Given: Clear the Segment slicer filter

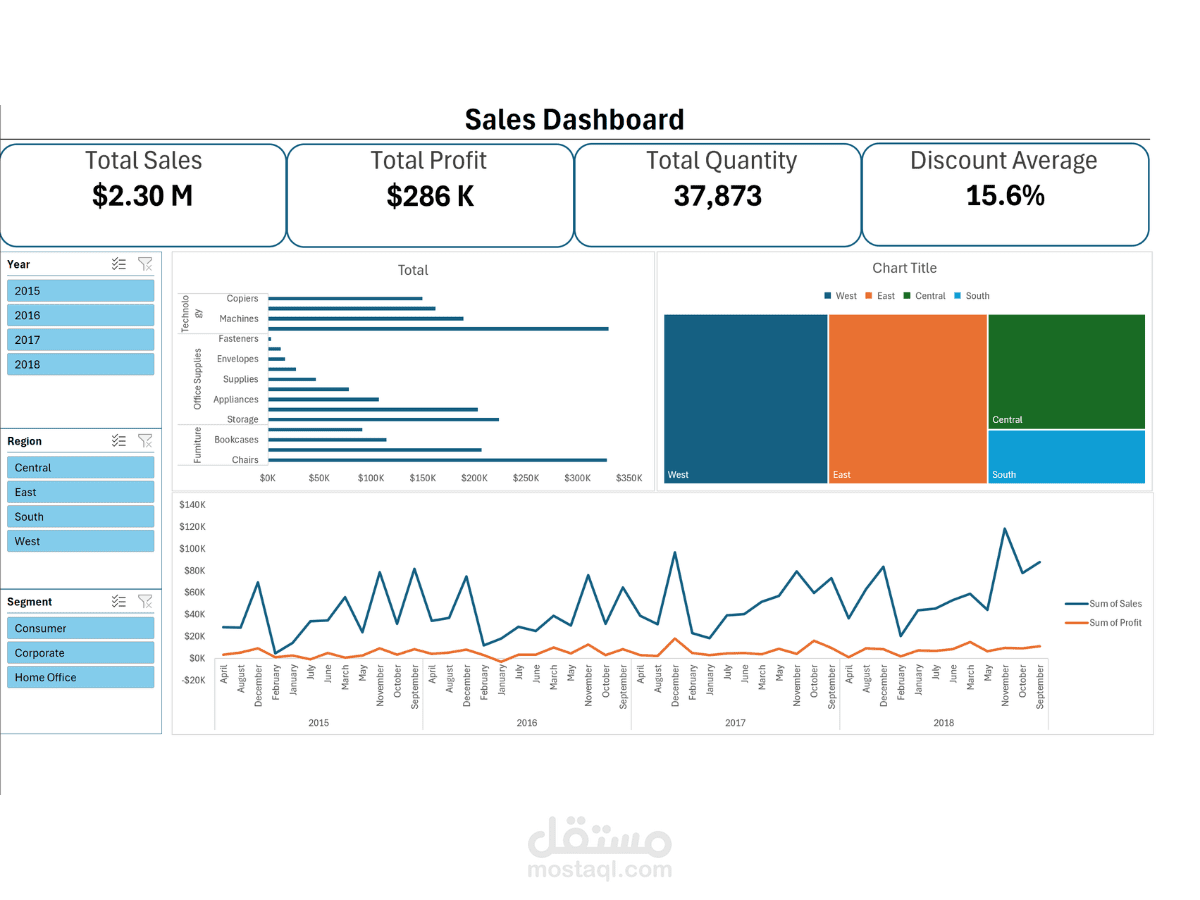Looking at the screenshot, I should pos(145,601).
